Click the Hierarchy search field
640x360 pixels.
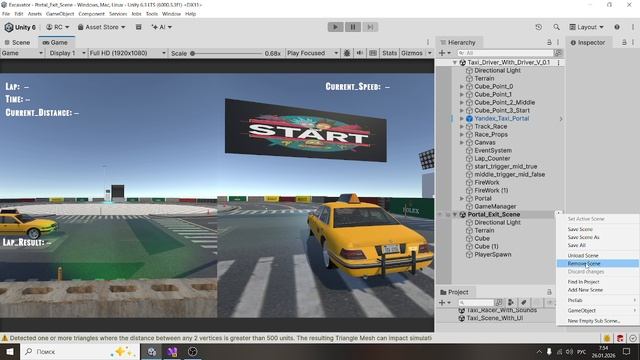coord(505,53)
